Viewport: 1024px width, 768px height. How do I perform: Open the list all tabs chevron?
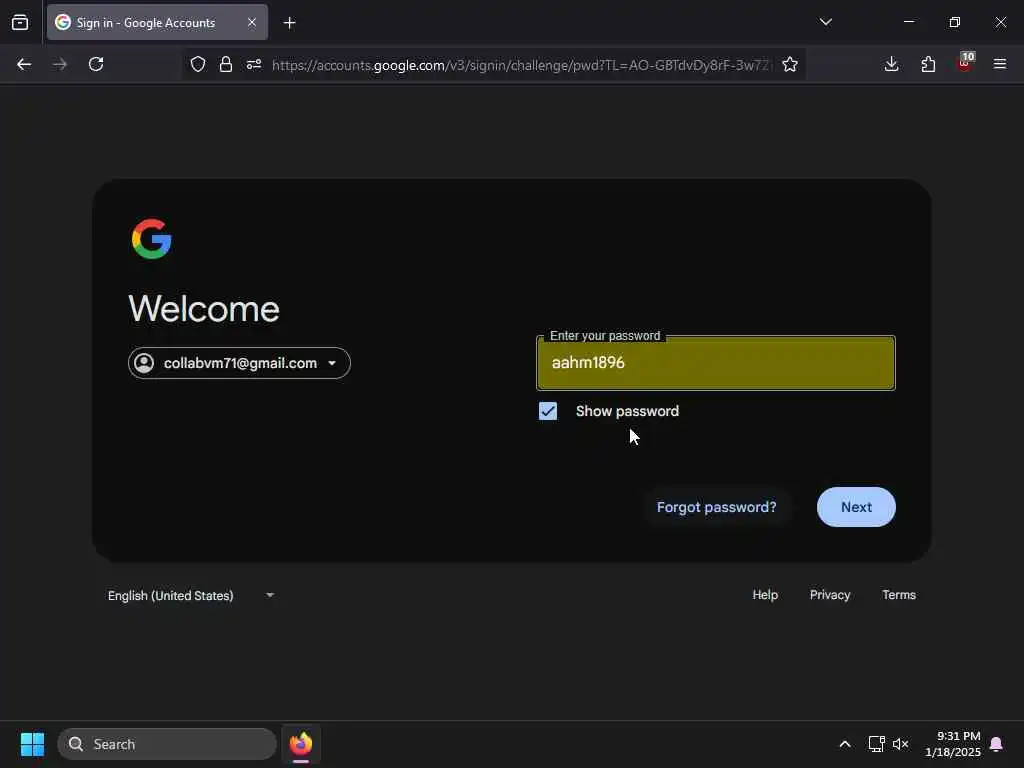(825, 22)
